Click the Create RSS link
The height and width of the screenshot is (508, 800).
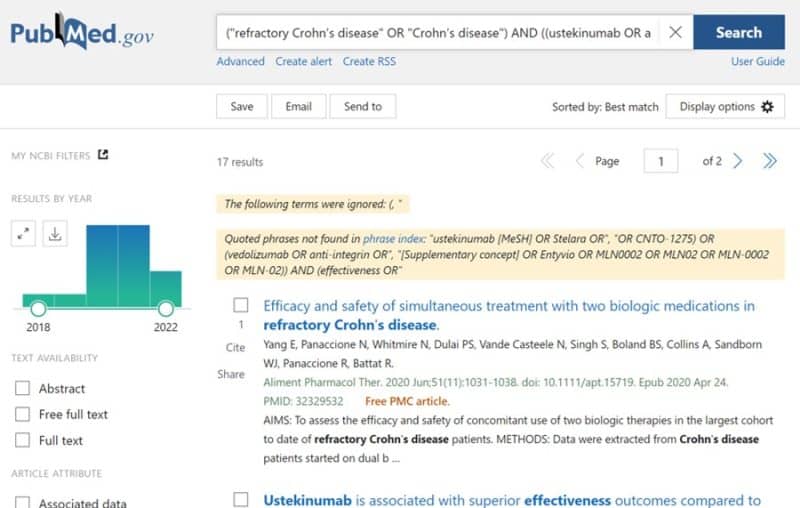pos(369,61)
